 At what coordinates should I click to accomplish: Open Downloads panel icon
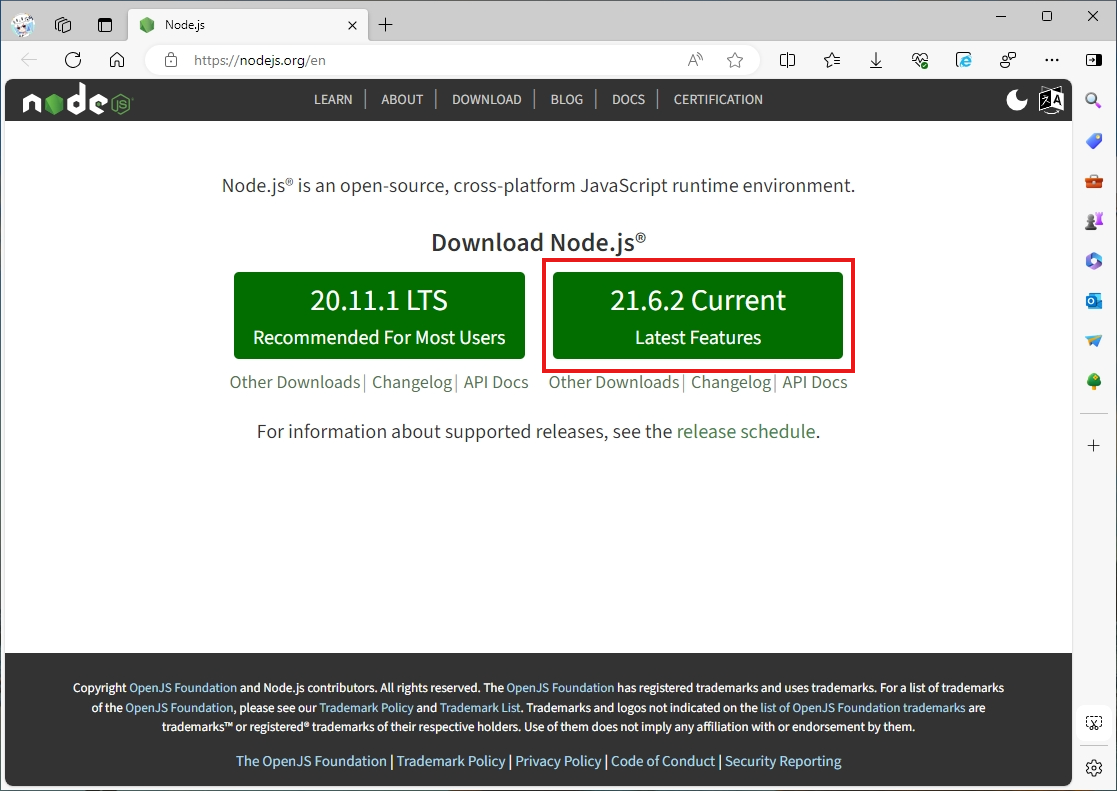click(x=876, y=60)
